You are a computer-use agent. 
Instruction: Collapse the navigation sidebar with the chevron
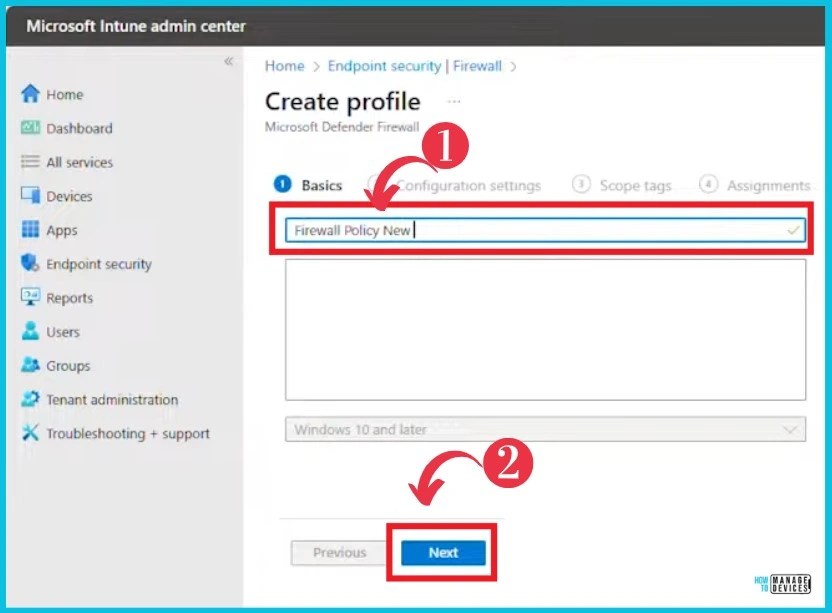(x=229, y=60)
